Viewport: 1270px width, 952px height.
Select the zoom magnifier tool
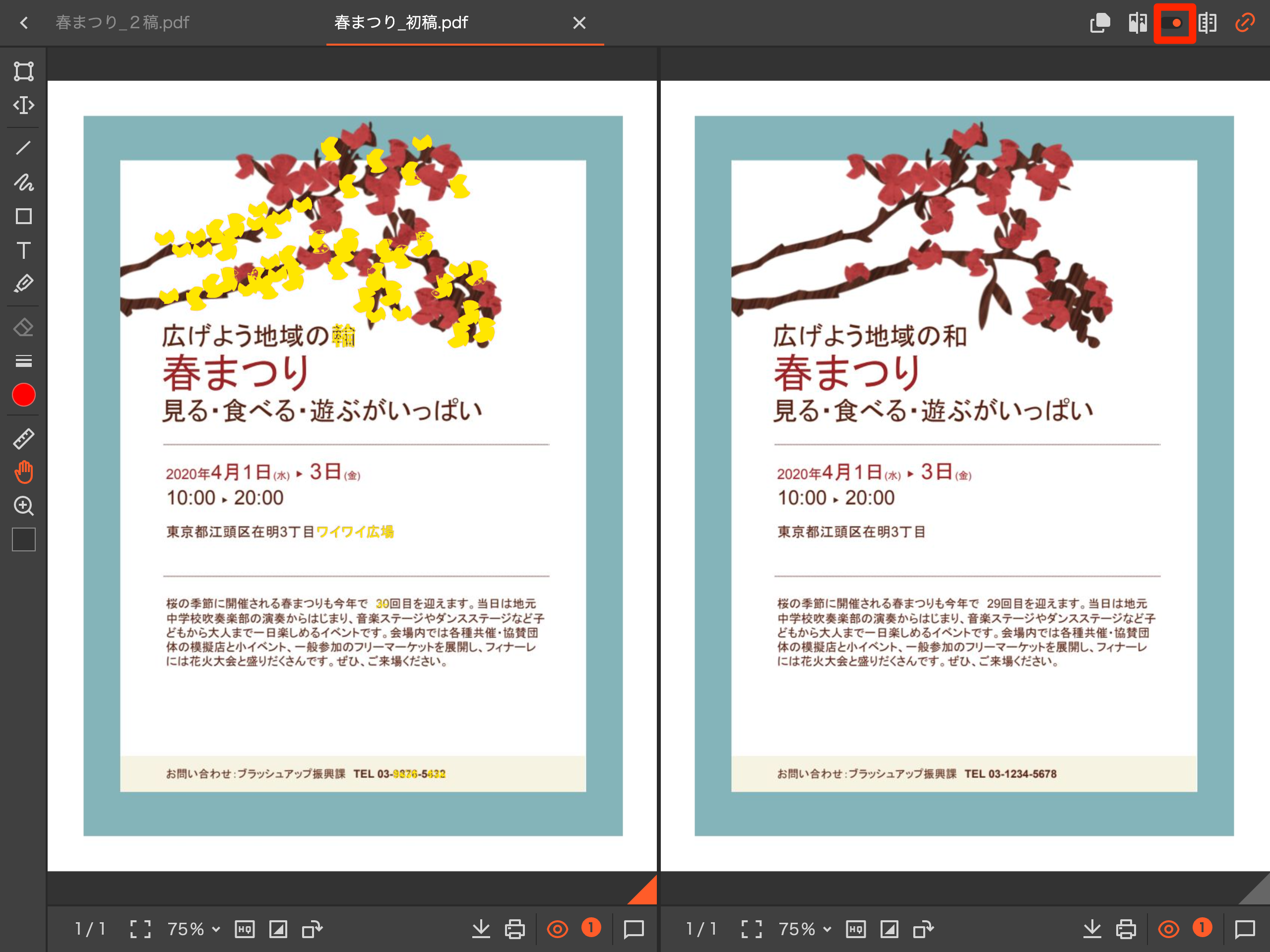[x=23, y=506]
